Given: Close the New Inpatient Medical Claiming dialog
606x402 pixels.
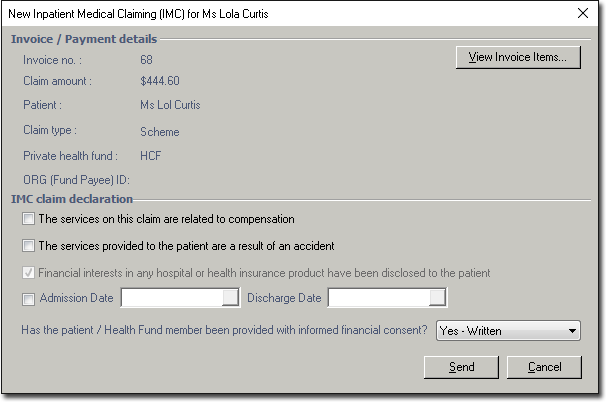Looking at the screenshot, I should point(583,14).
